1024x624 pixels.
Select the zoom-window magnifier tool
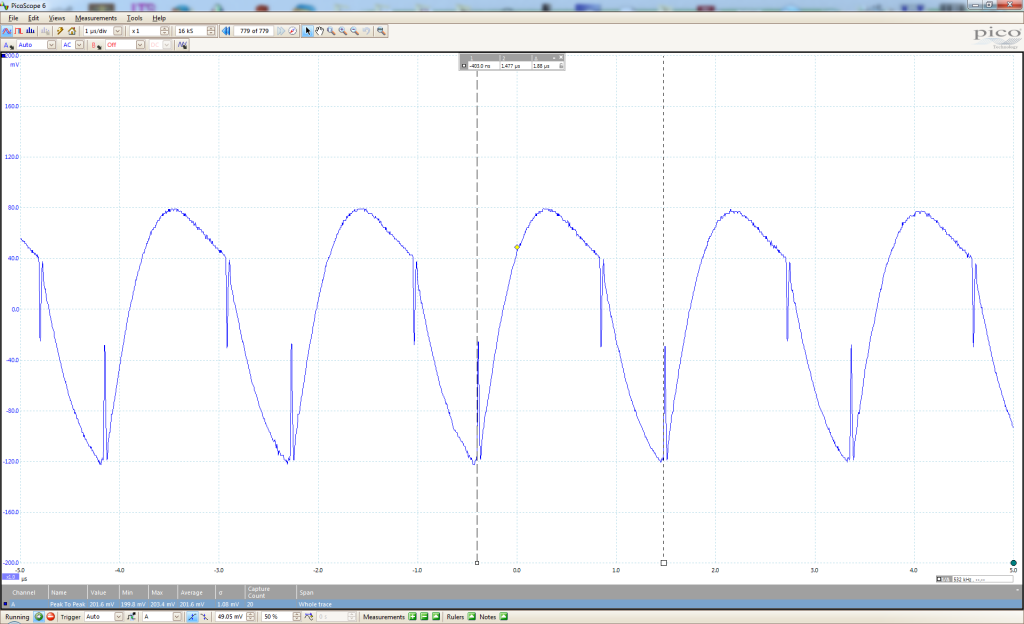tap(331, 31)
